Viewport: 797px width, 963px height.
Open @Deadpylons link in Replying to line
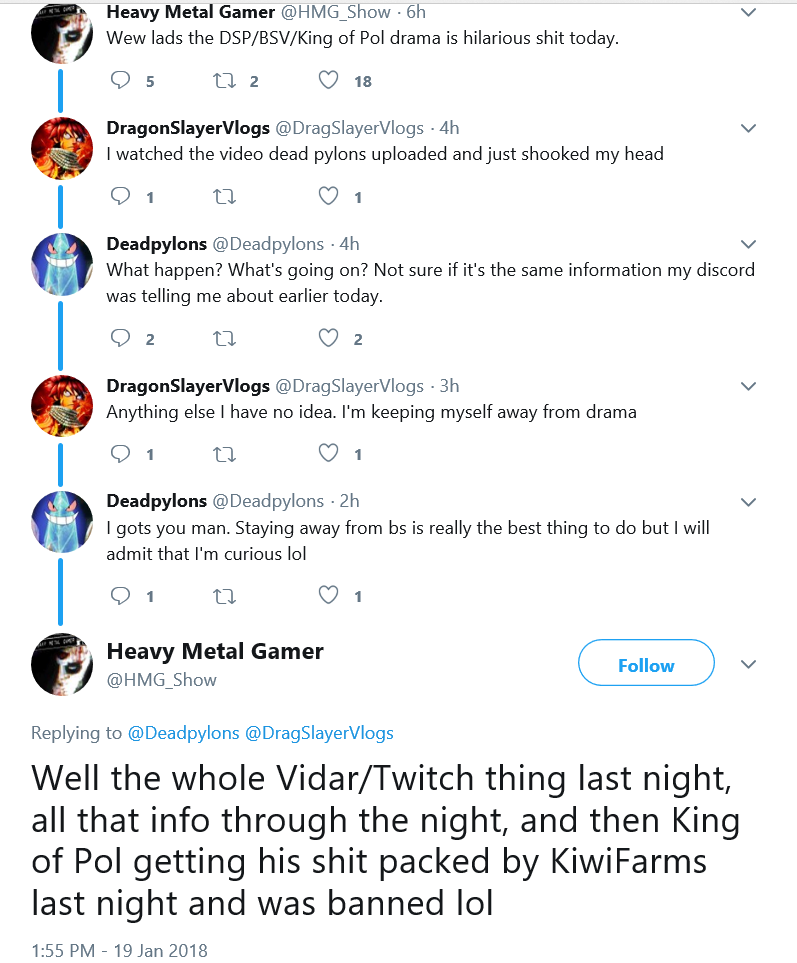pos(184,733)
